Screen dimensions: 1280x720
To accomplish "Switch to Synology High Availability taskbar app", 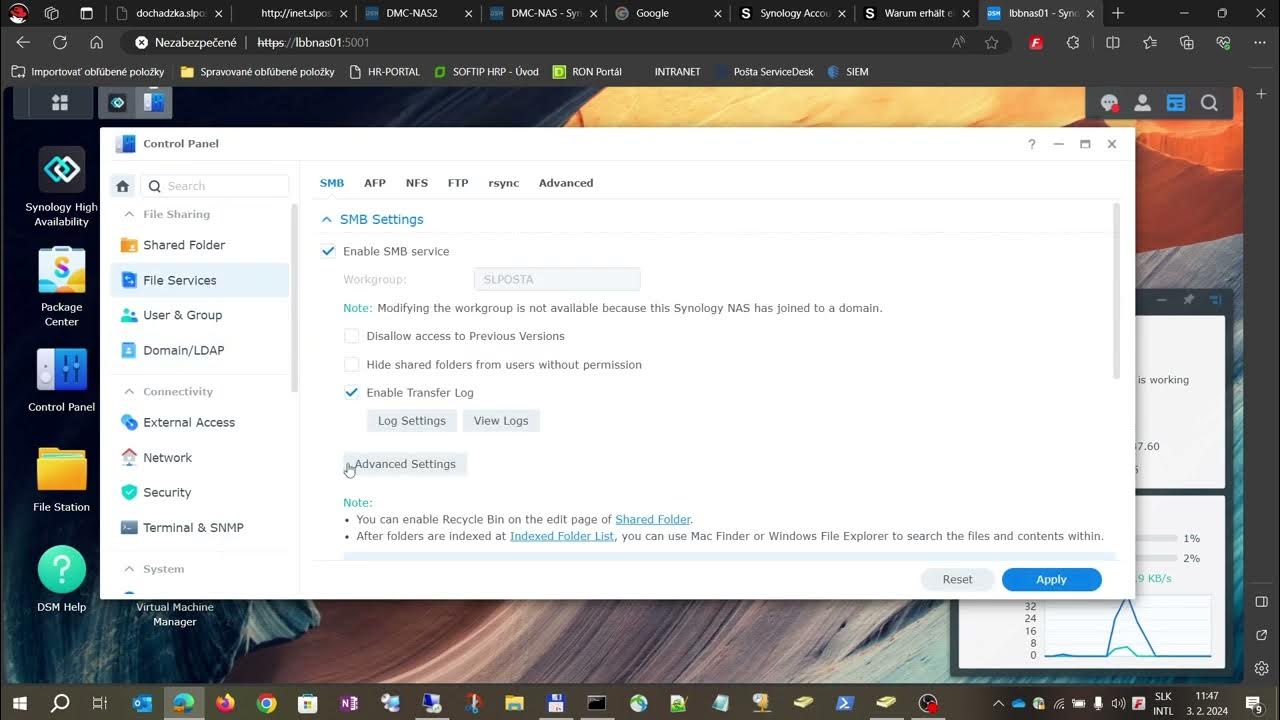I will (x=117, y=102).
